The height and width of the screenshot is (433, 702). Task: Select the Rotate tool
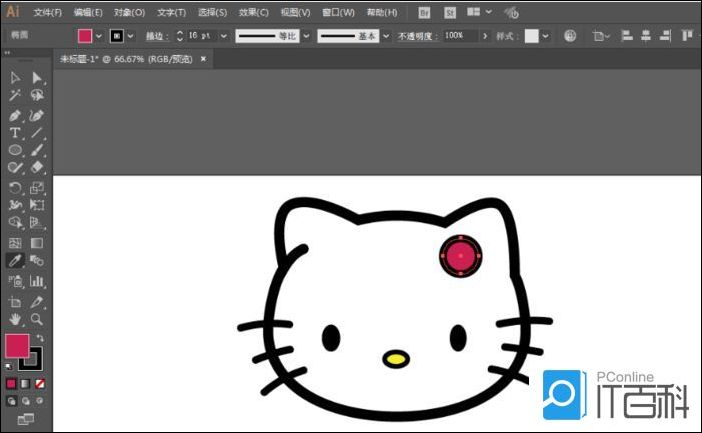pyautogui.click(x=15, y=187)
